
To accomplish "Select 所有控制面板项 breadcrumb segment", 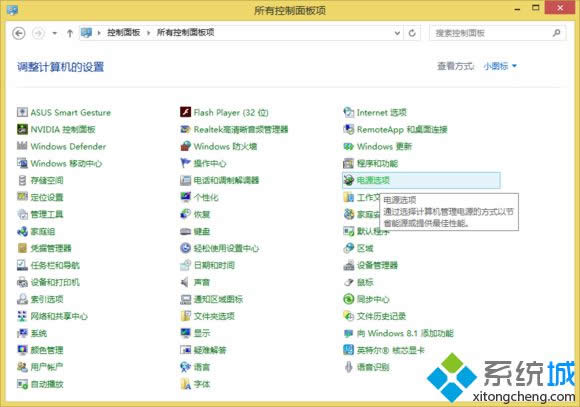I will click(185, 33).
